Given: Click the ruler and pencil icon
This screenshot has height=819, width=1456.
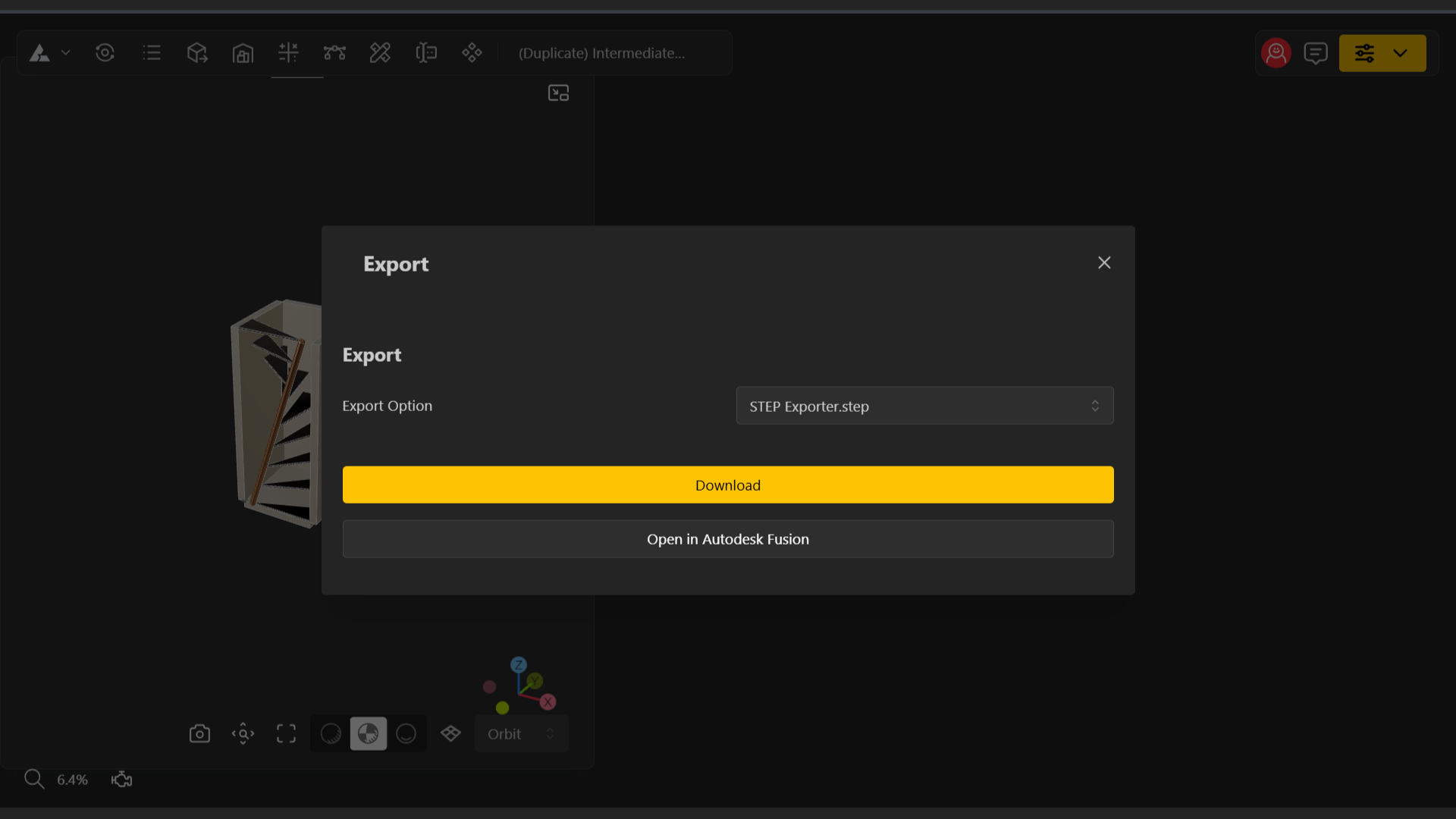Looking at the screenshot, I should click(380, 53).
